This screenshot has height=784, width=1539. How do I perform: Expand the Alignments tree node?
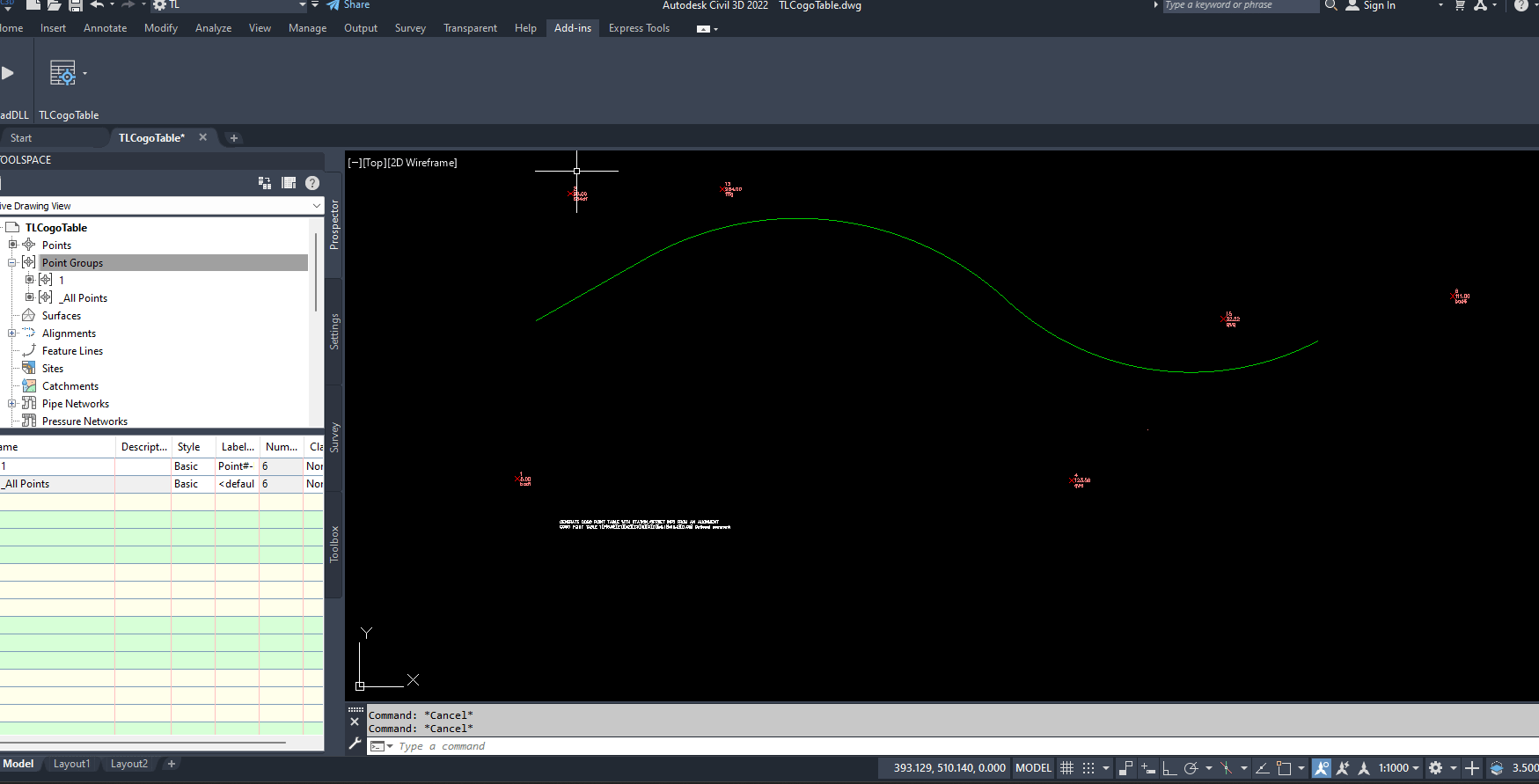point(12,333)
